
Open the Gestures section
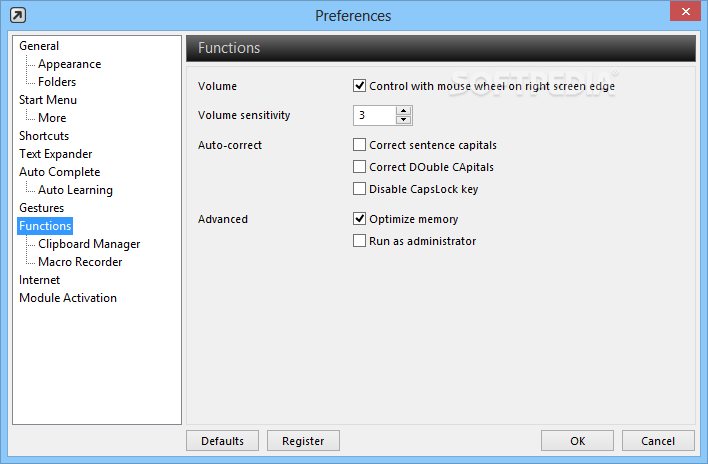click(42, 208)
